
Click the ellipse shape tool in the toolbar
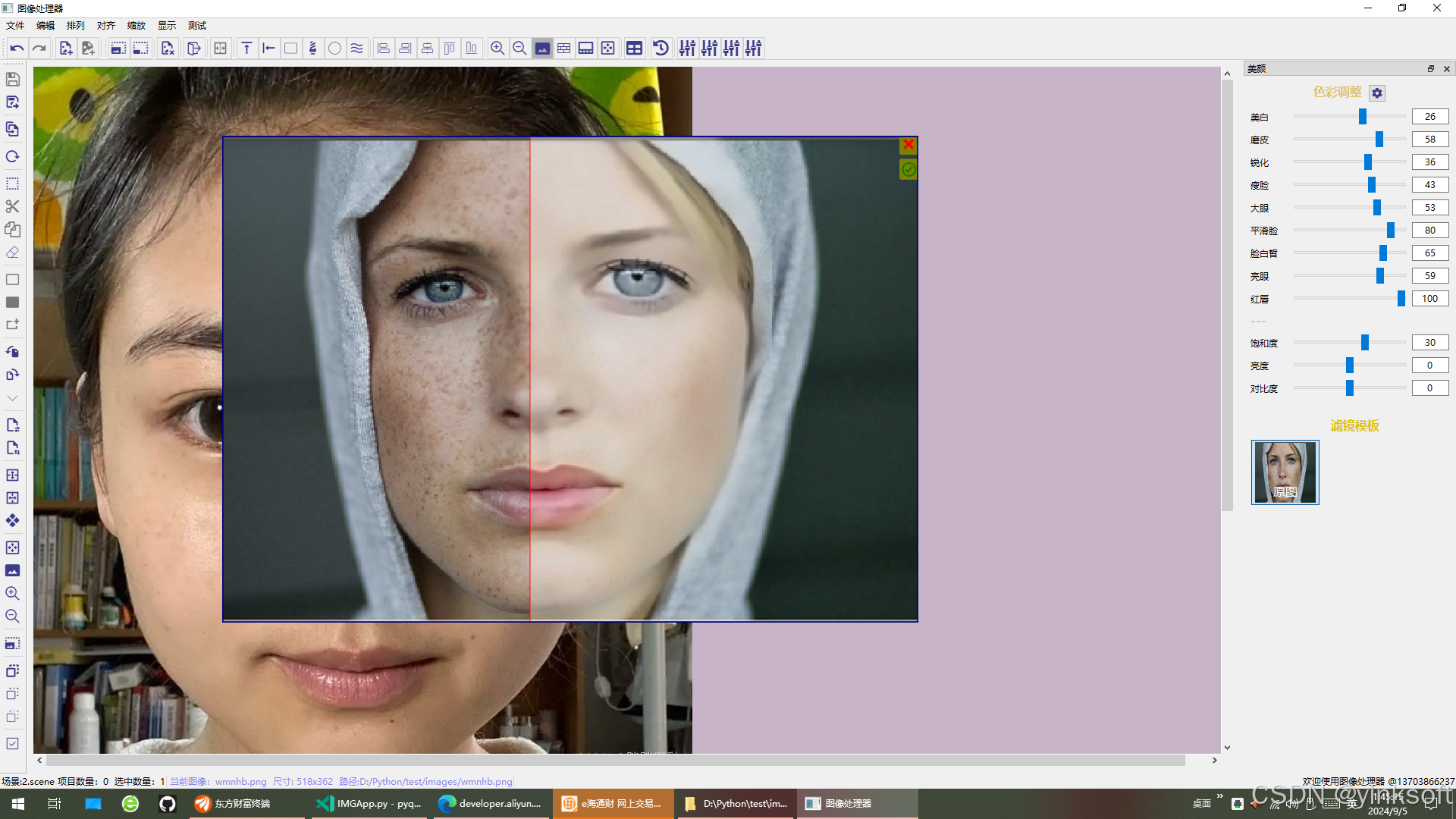tap(334, 49)
